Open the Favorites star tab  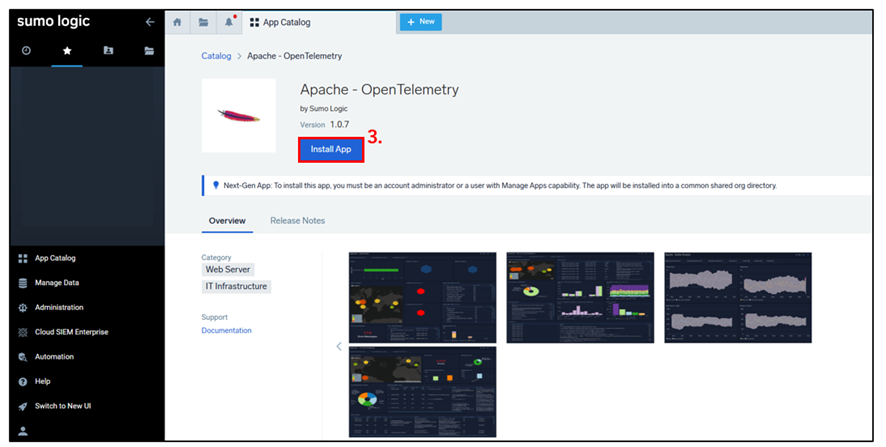[x=67, y=51]
